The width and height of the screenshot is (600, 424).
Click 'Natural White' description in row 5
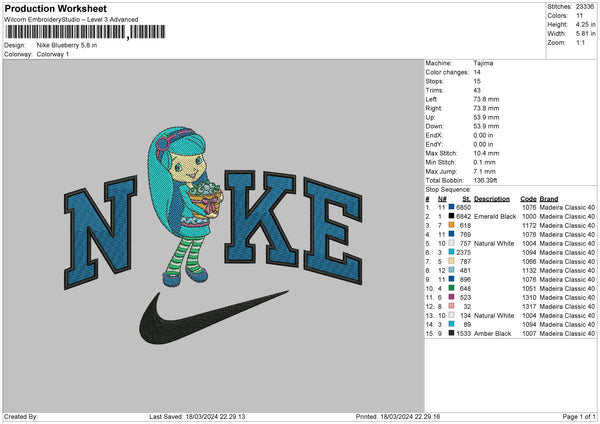494,243
